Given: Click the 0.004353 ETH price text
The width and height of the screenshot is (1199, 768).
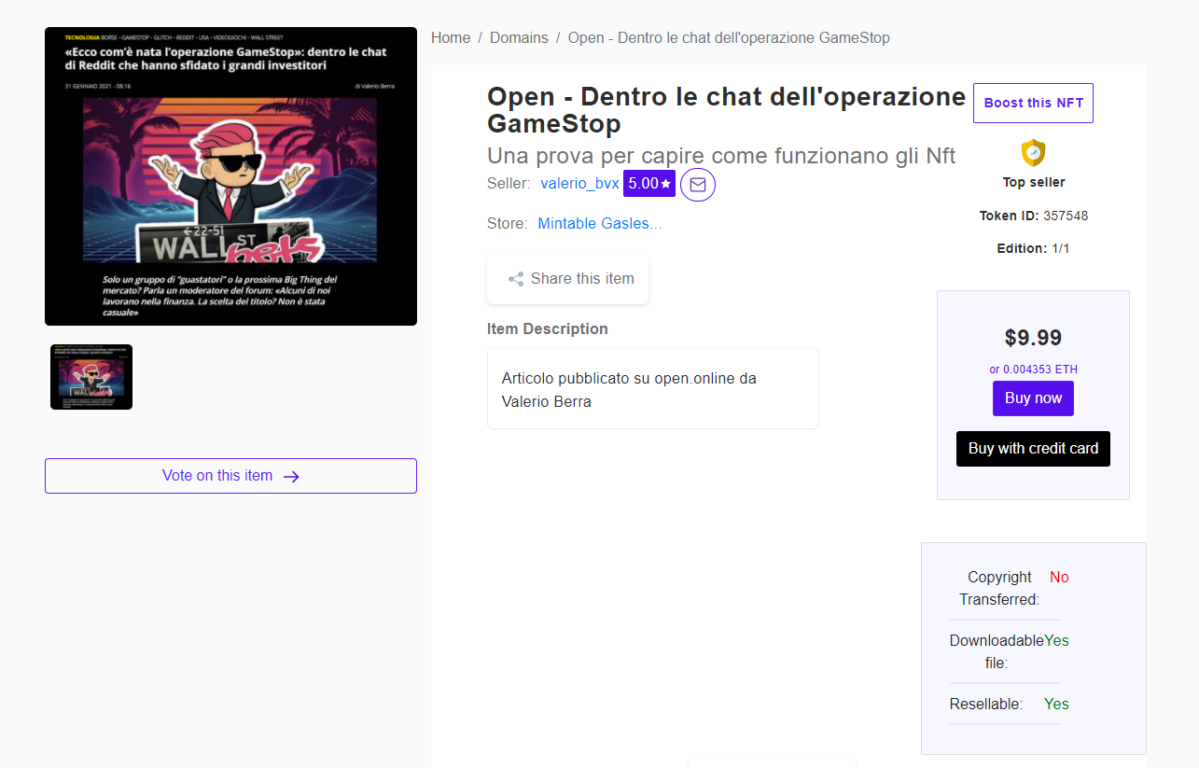Looking at the screenshot, I should [1033, 369].
